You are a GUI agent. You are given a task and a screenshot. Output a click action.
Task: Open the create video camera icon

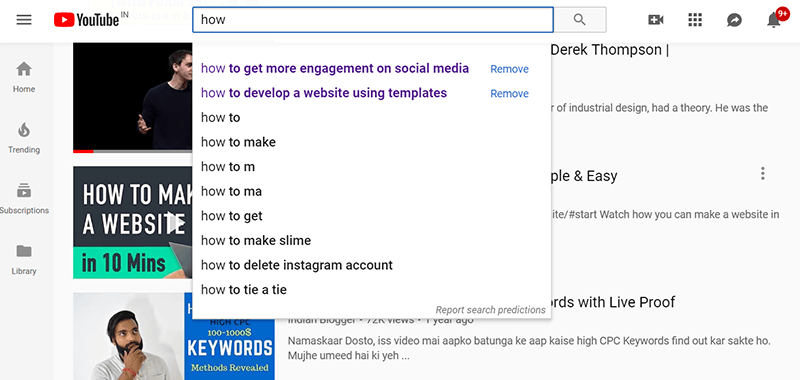[x=656, y=20]
